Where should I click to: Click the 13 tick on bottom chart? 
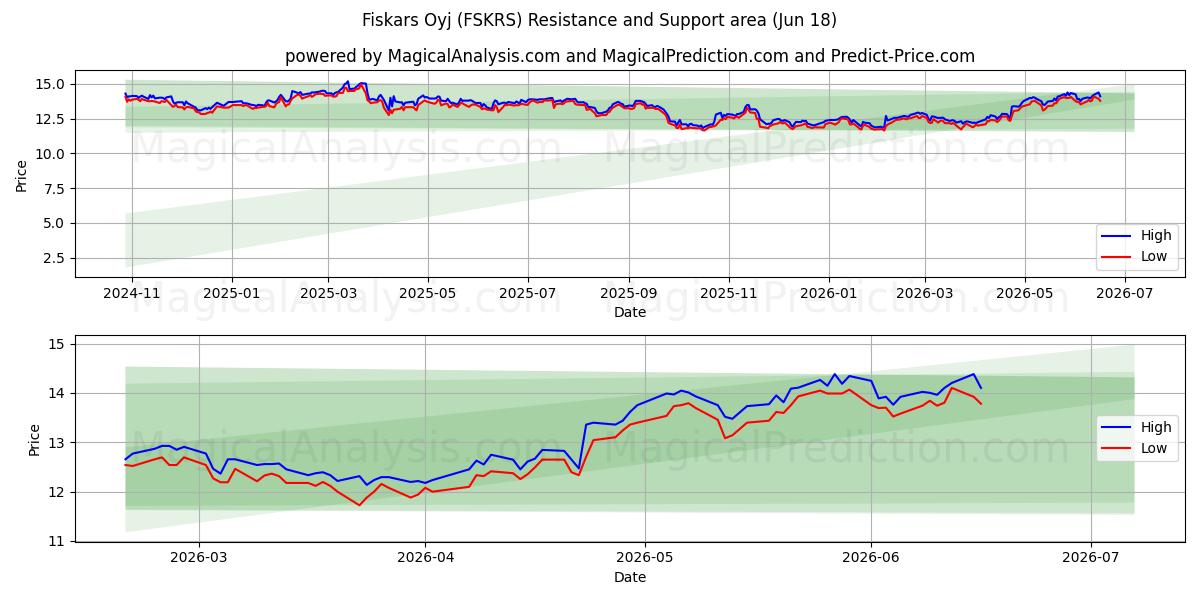(x=55, y=443)
